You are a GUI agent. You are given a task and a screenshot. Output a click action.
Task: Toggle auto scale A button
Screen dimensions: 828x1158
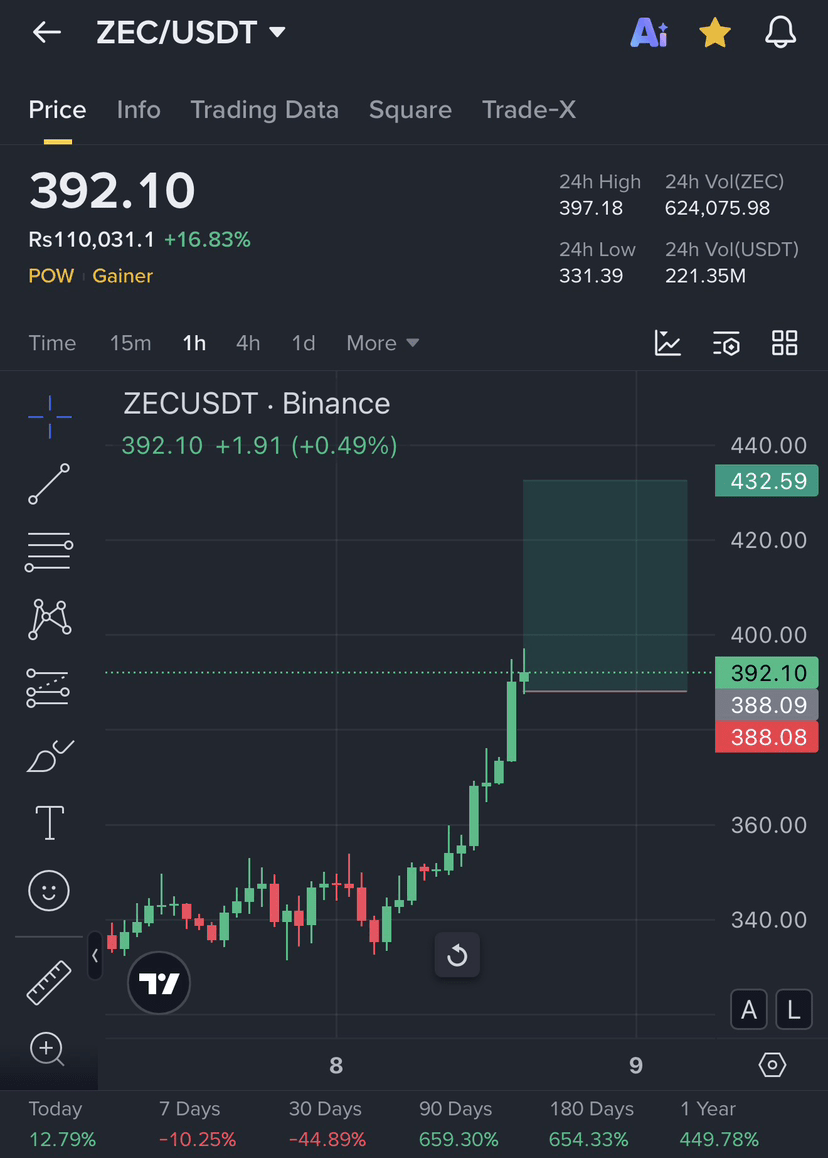[x=748, y=1010]
